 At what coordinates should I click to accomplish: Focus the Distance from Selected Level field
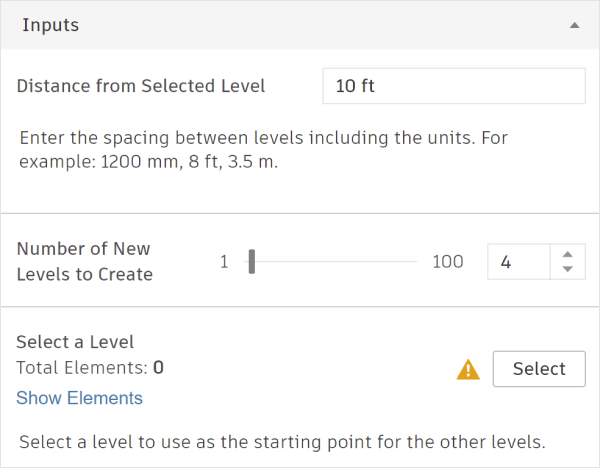coord(453,86)
